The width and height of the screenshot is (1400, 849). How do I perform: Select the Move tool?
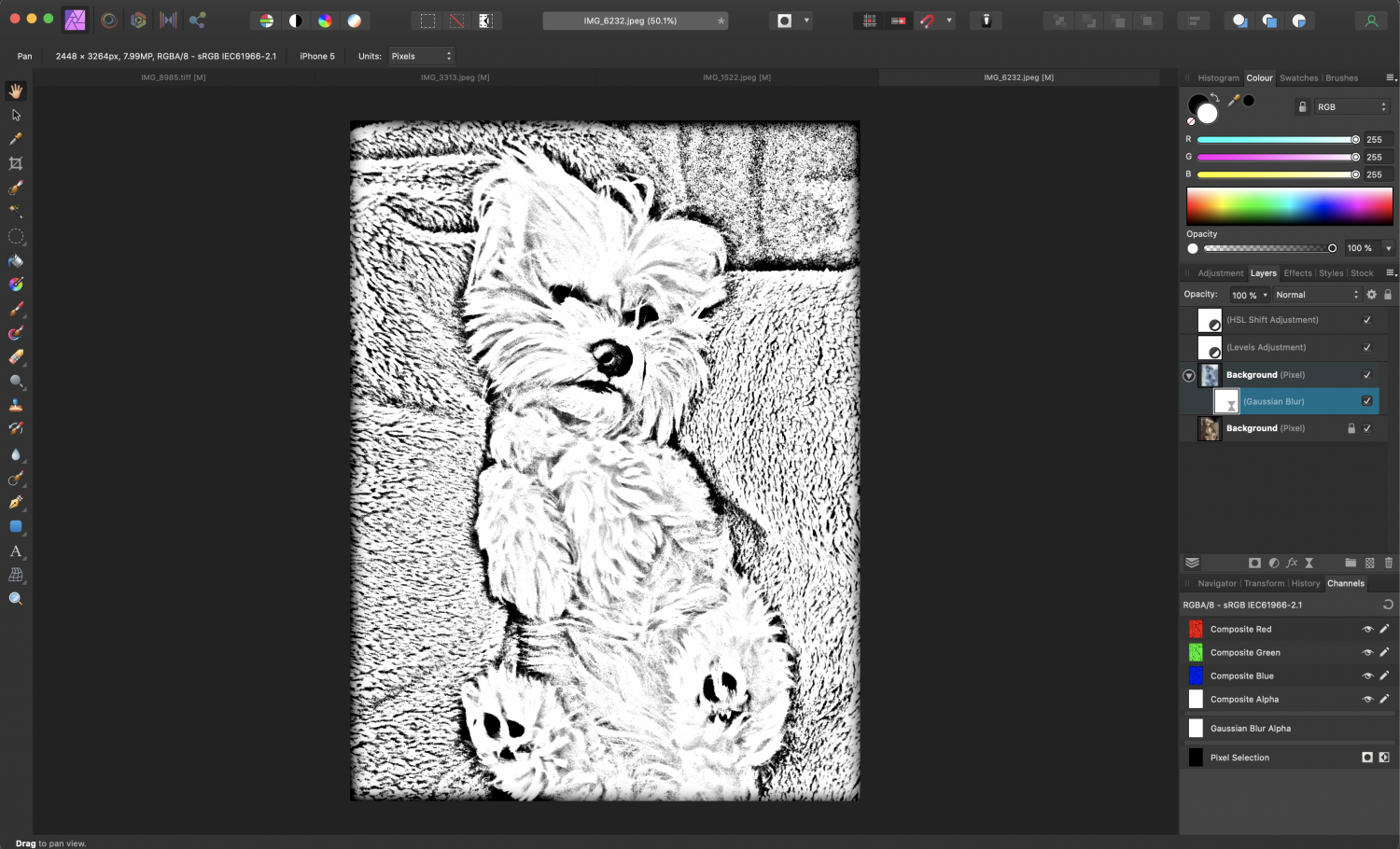click(x=15, y=115)
